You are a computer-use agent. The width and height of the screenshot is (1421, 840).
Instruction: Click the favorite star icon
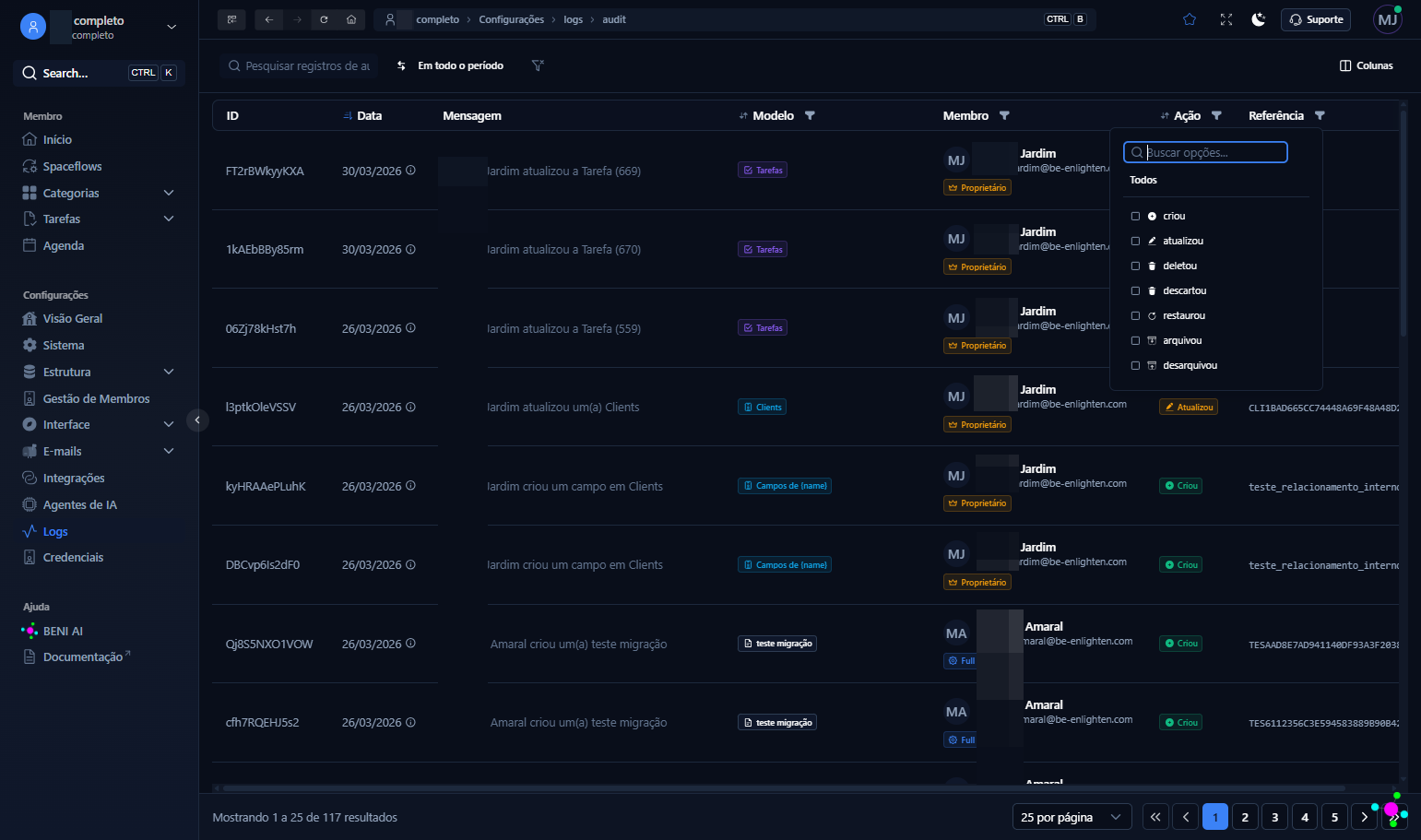[x=1190, y=19]
